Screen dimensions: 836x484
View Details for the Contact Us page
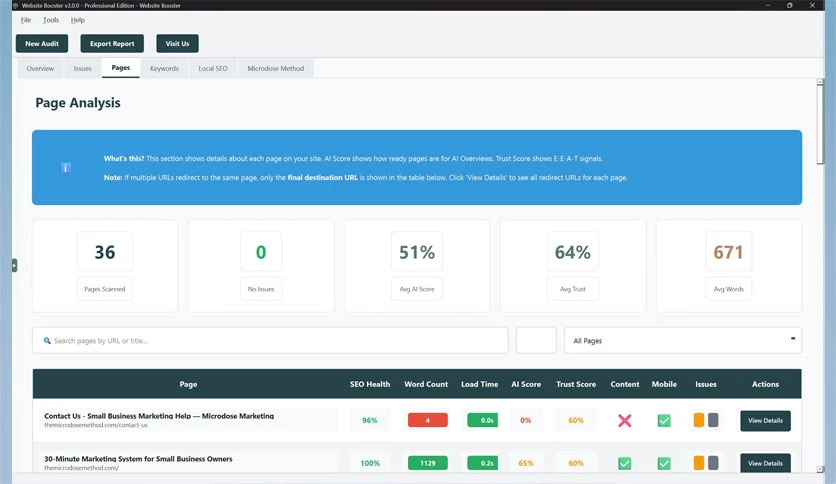pyautogui.click(x=765, y=421)
